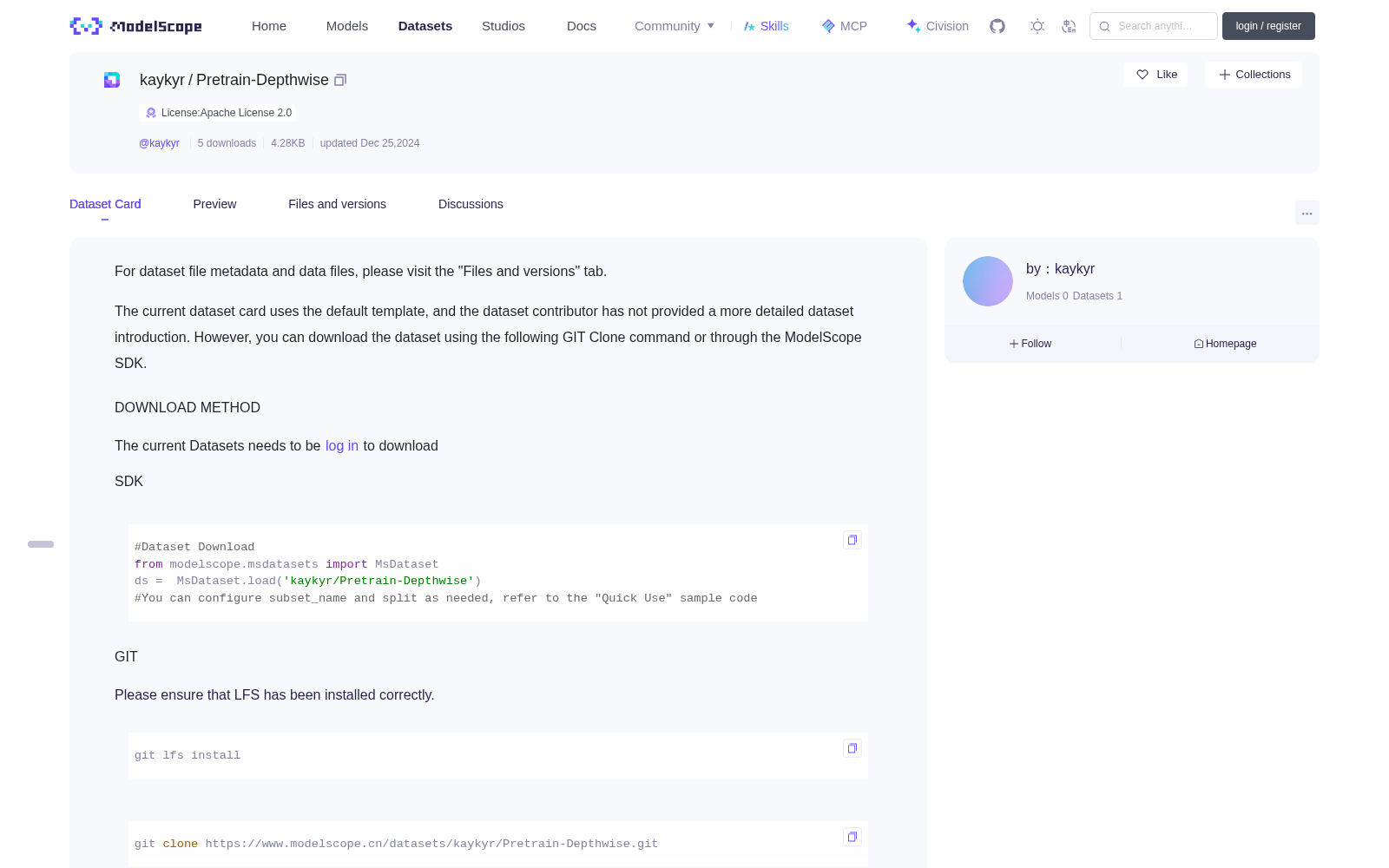
Task: Click 'updated Dec 25,2024' text
Action: 370,143
